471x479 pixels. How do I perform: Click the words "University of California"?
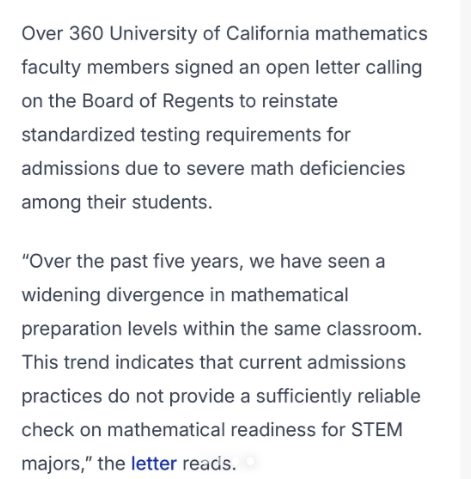209,34
